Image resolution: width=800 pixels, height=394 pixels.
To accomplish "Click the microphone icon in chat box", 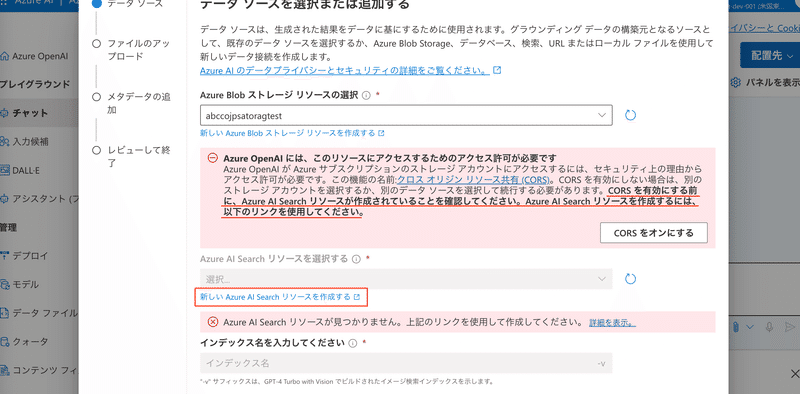I will coord(770,326).
